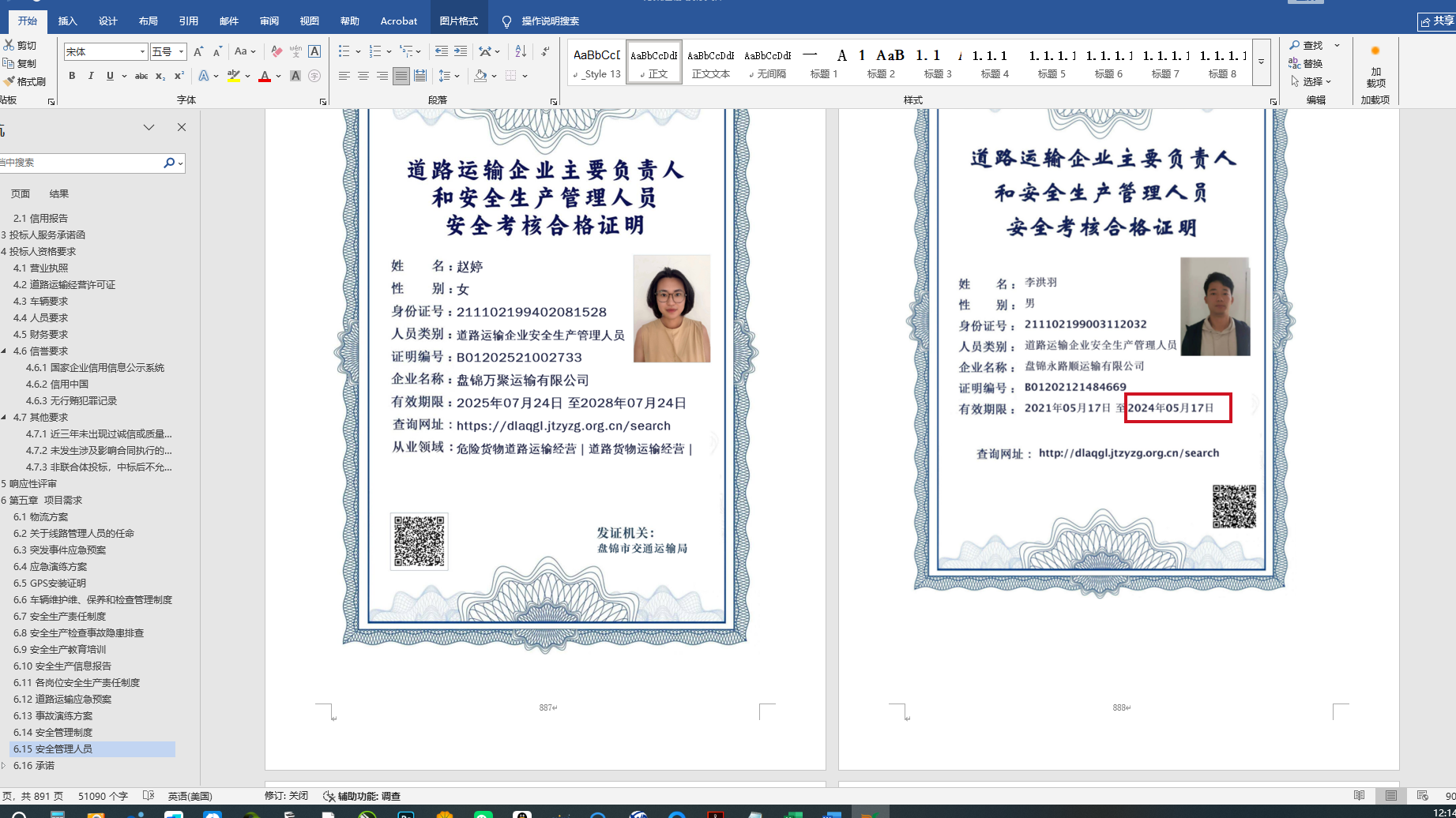1456x818 pixels.
Task: Open bullet list style dropdown arrow
Action: 358,52
